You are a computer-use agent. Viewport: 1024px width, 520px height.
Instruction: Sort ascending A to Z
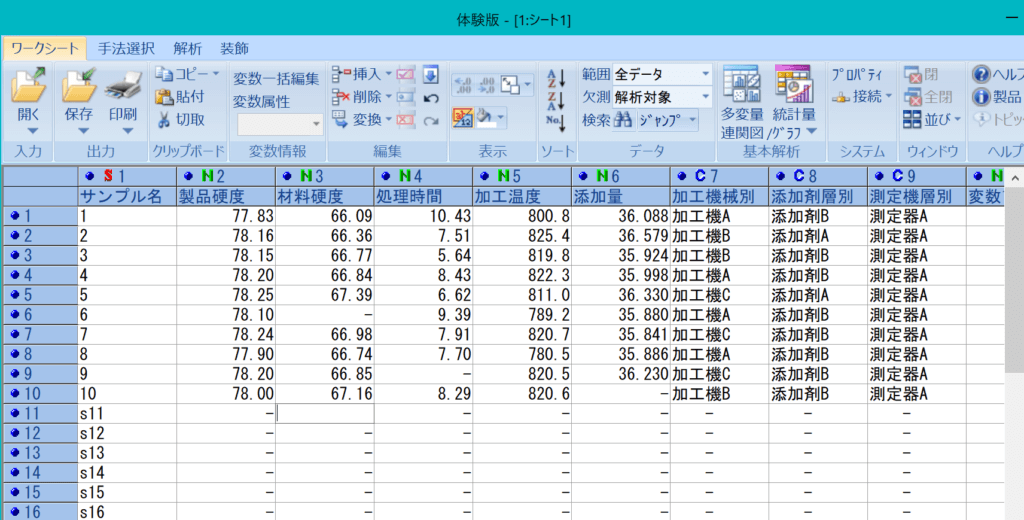(x=556, y=79)
